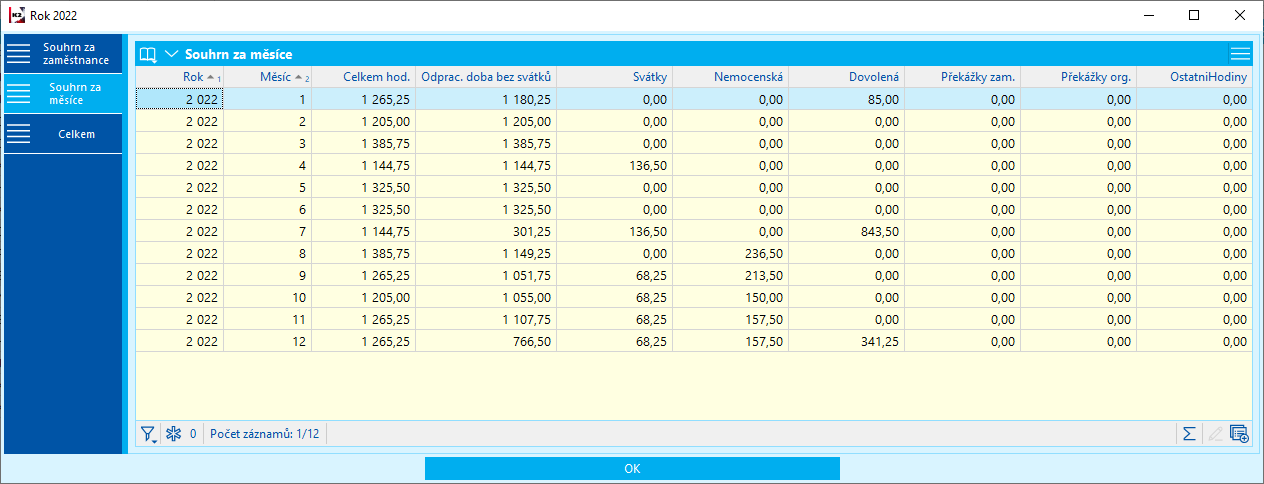Maximize the Rok 2022 window
Viewport: 1264px width, 484px height.
tap(1194, 15)
